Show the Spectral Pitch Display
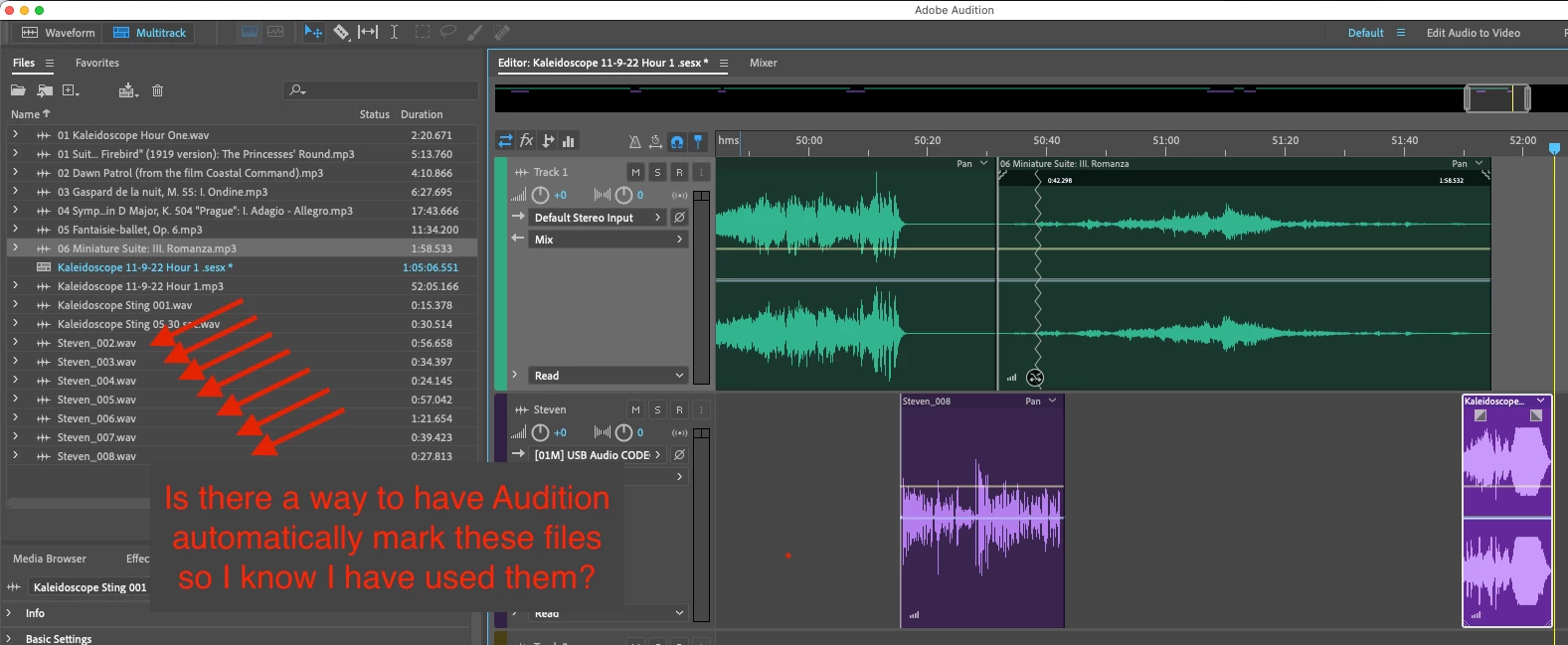This screenshot has width=1568, height=645. click(x=275, y=32)
